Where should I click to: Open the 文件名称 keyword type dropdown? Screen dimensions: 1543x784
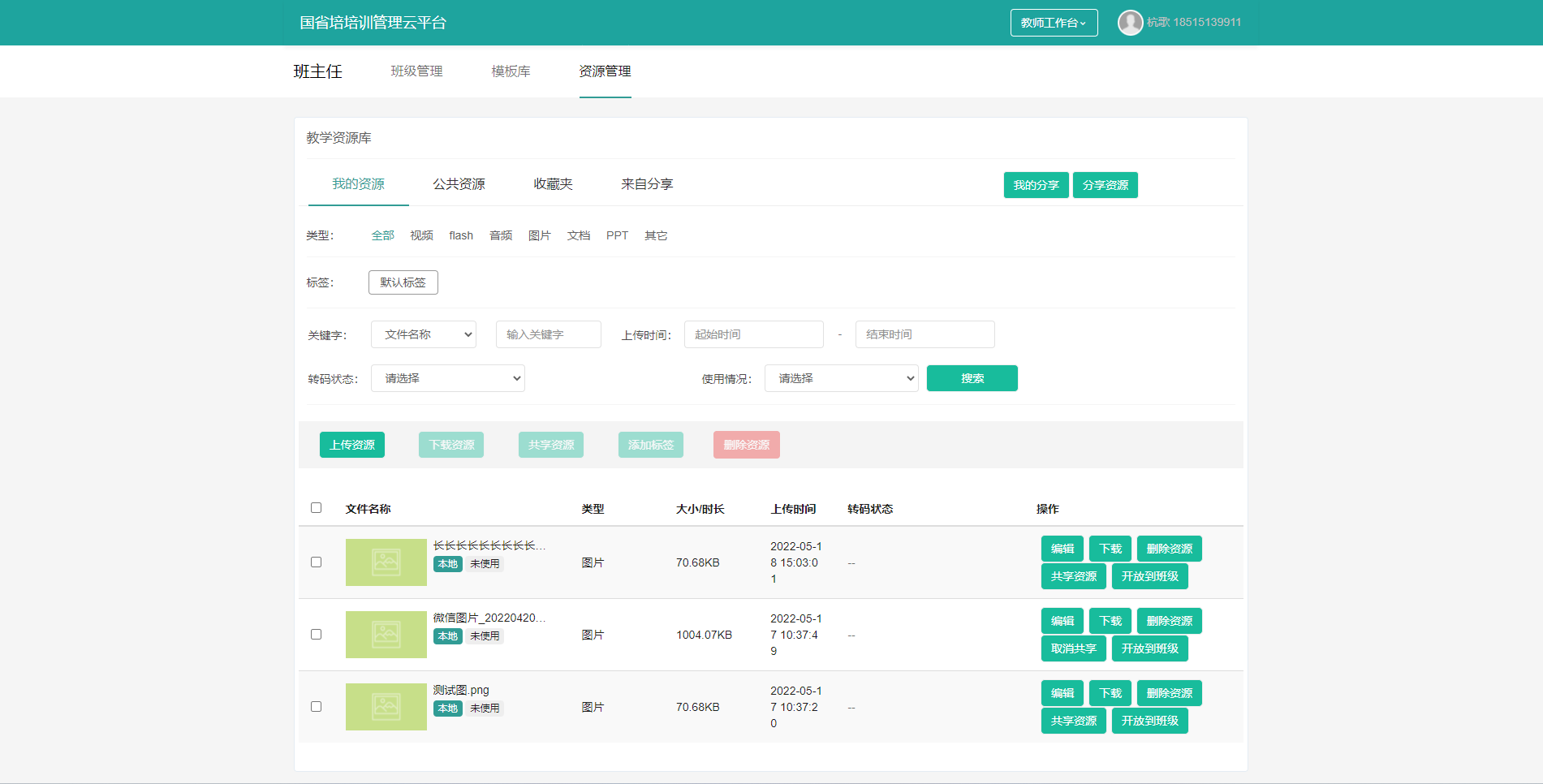pos(424,334)
